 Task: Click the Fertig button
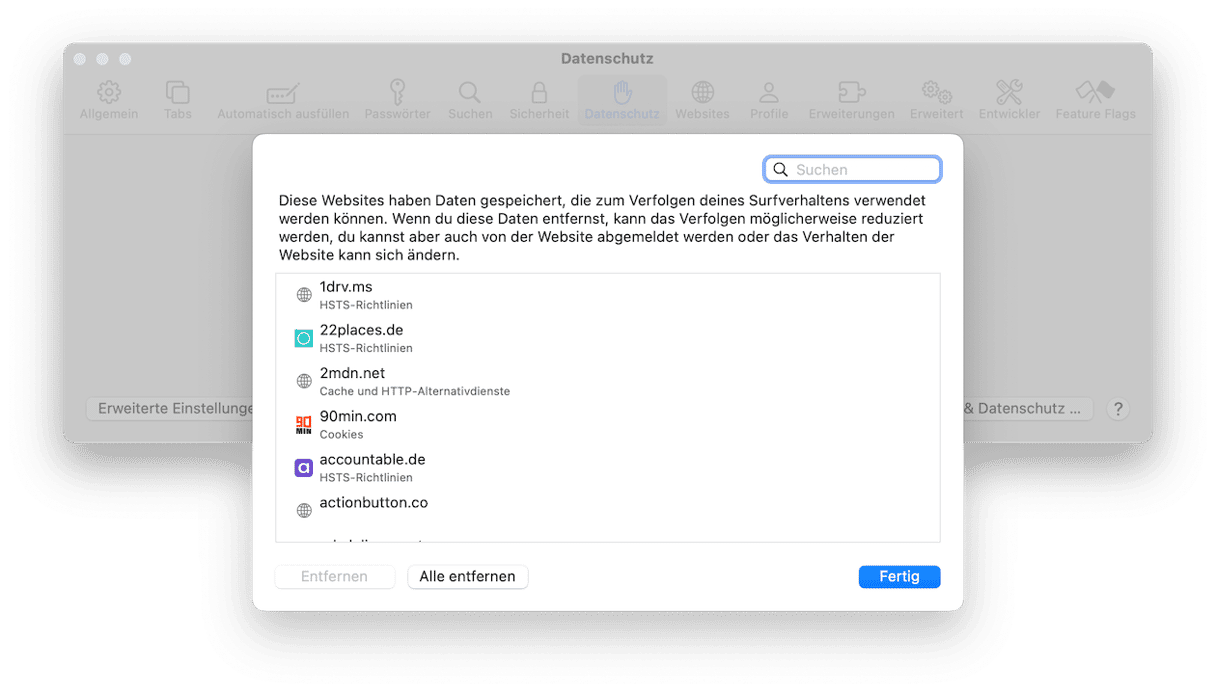coord(899,577)
